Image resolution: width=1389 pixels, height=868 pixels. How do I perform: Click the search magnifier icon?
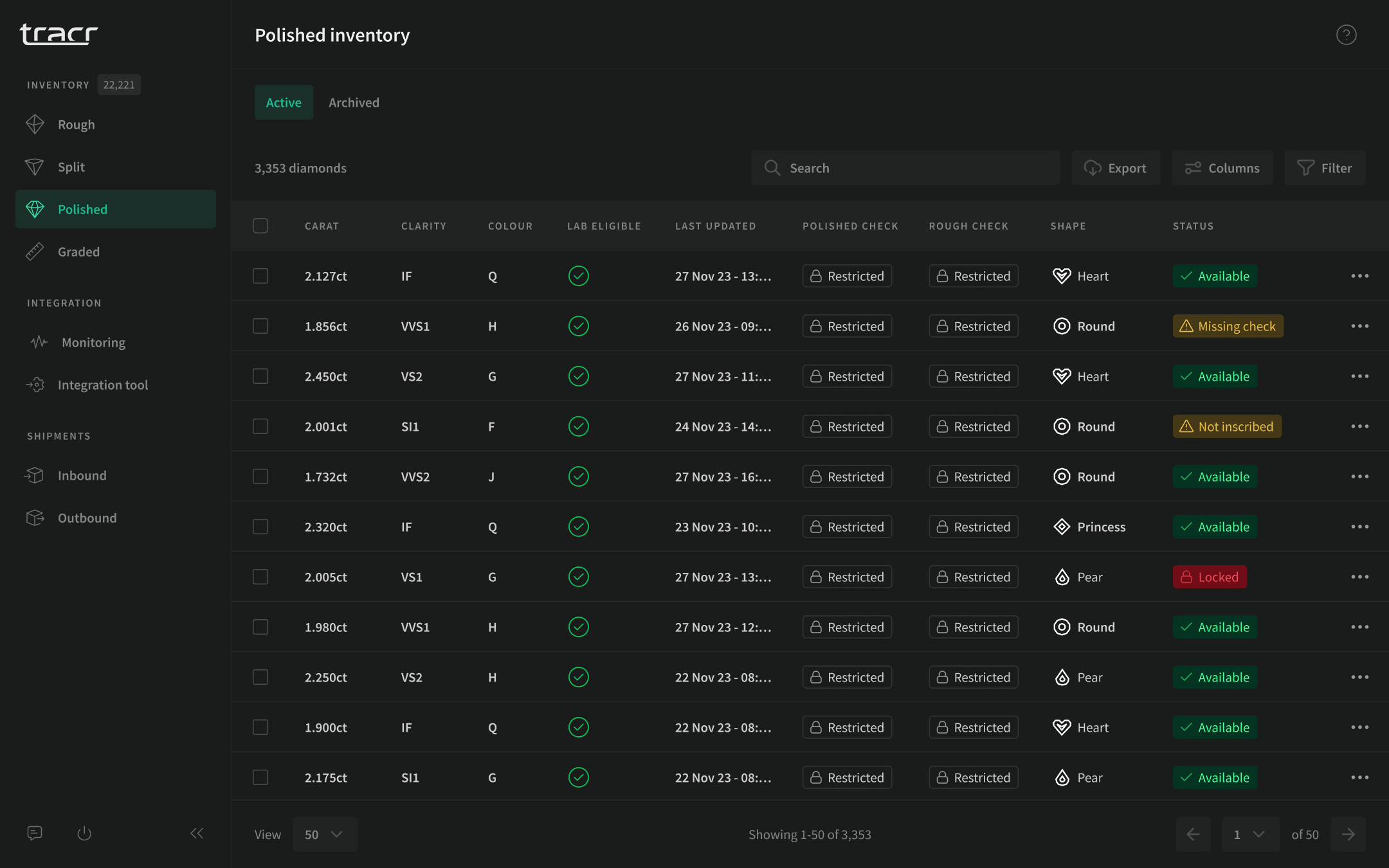(772, 168)
